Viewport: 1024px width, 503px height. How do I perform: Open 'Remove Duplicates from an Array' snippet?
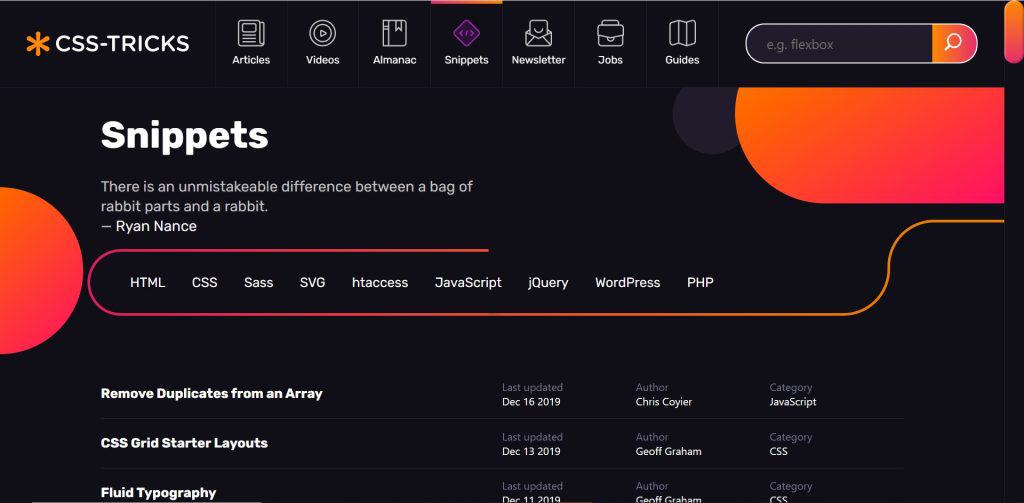[212, 394]
